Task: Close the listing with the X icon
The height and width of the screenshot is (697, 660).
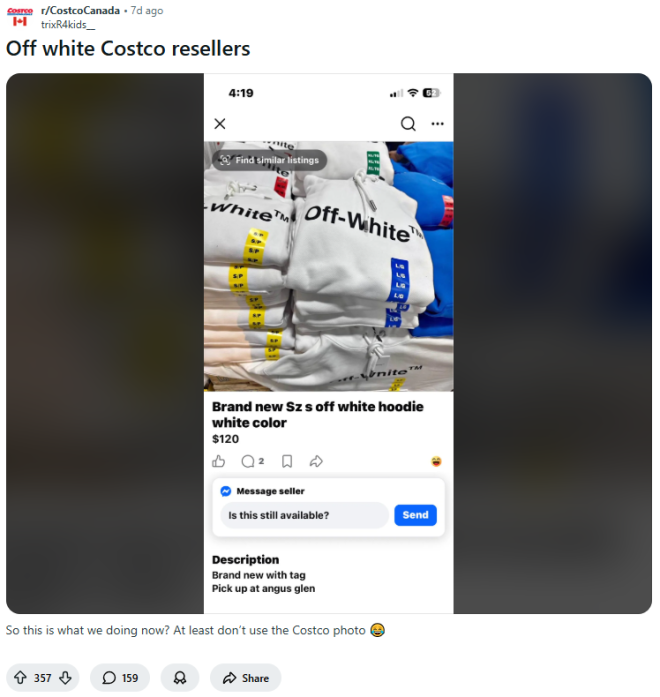Action: click(x=220, y=124)
